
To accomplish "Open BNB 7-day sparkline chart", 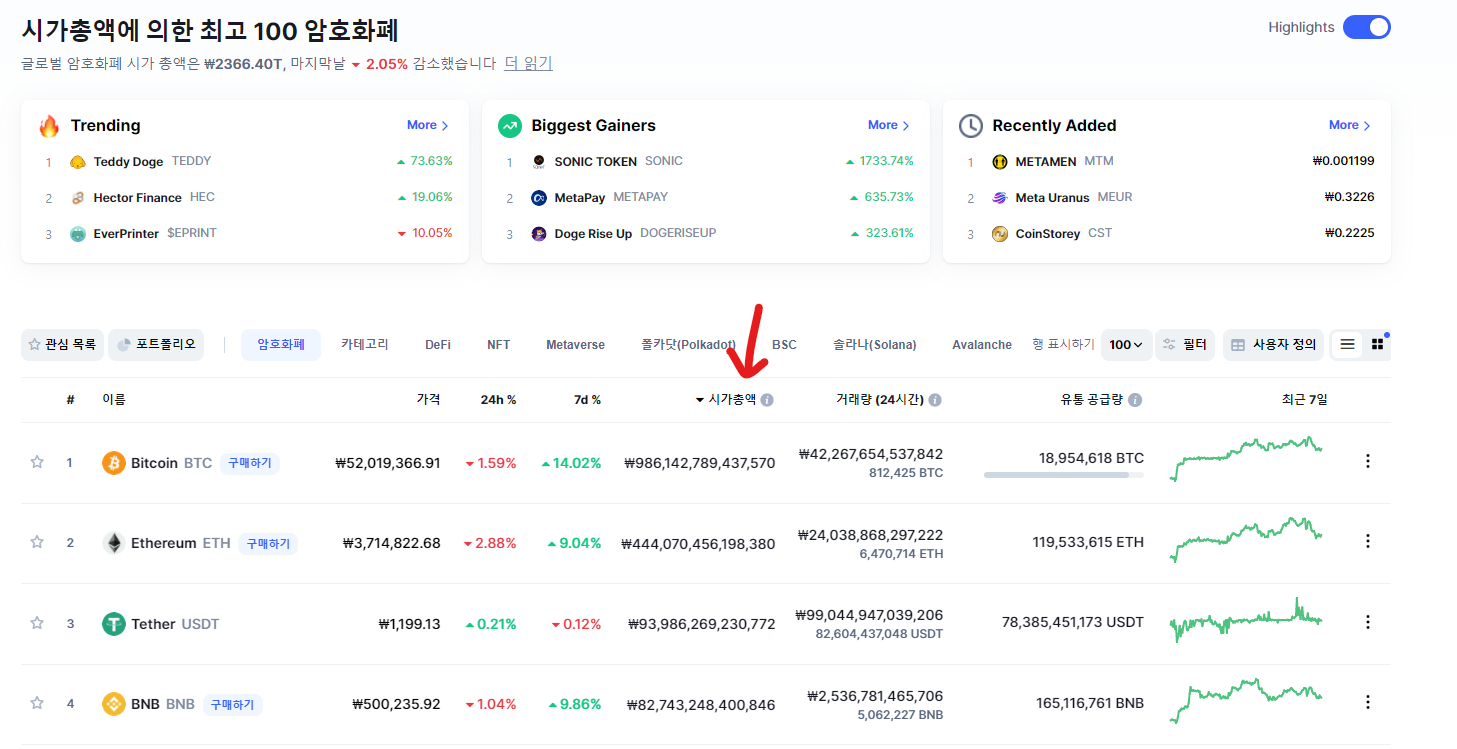I will click(1246, 700).
